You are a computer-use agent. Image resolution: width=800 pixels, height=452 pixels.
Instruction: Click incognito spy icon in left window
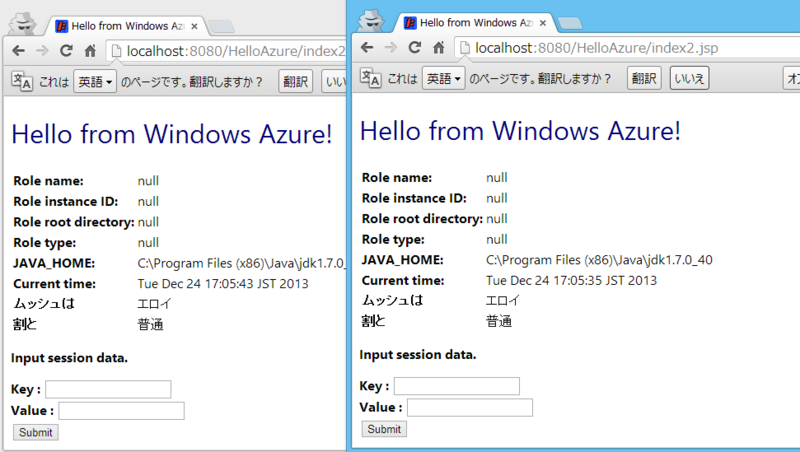pyautogui.click(x=23, y=23)
